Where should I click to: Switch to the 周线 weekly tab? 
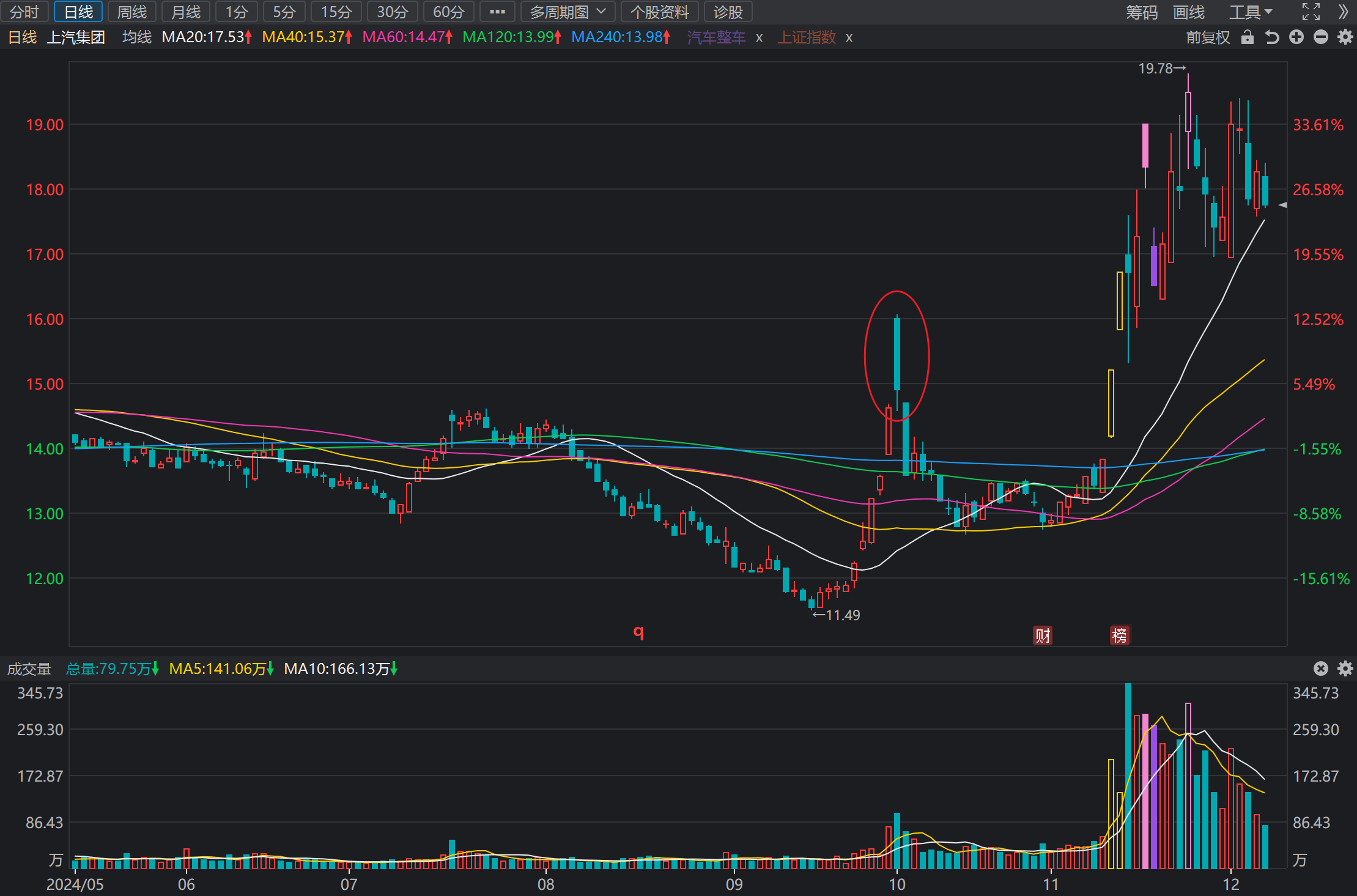tap(132, 12)
